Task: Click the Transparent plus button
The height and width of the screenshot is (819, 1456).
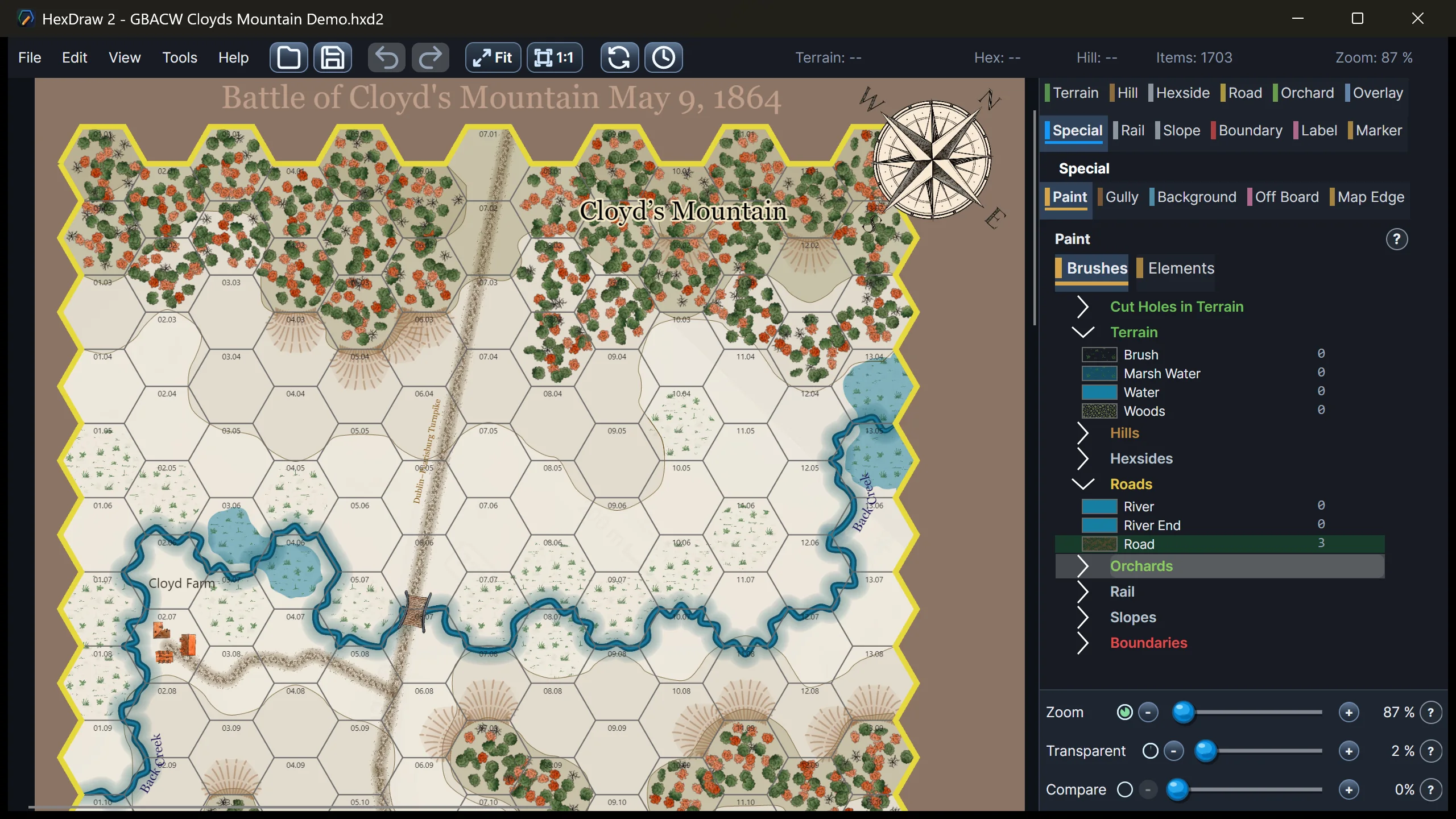Action: tap(1349, 751)
